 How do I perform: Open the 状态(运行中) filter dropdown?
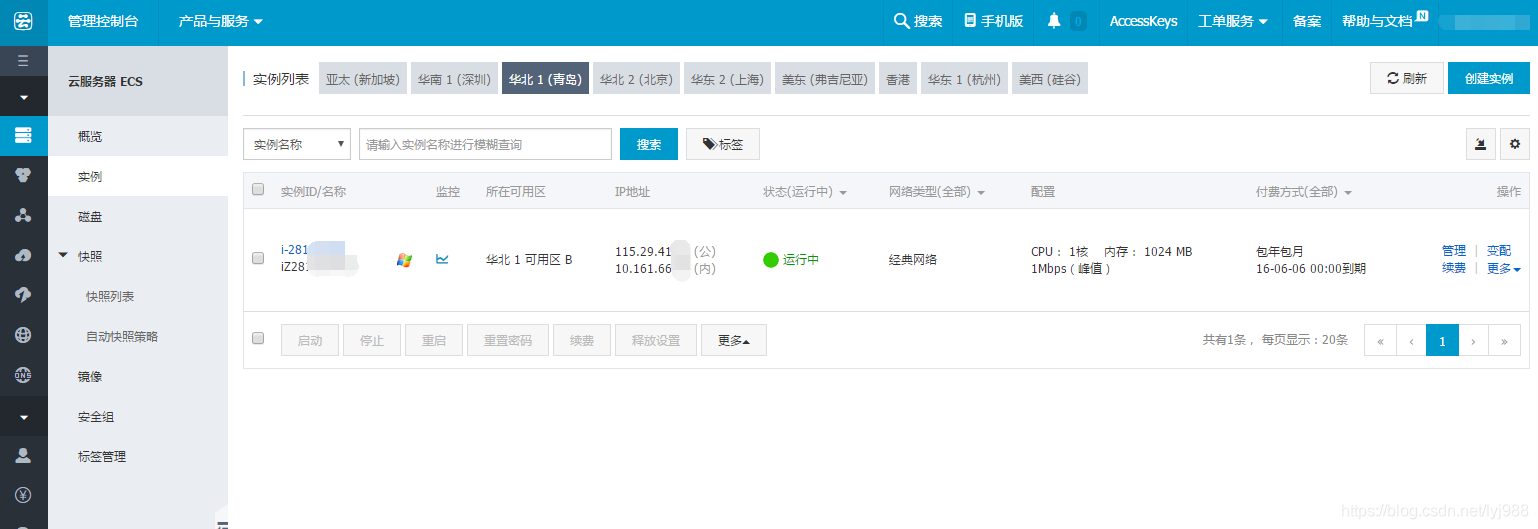pos(805,191)
